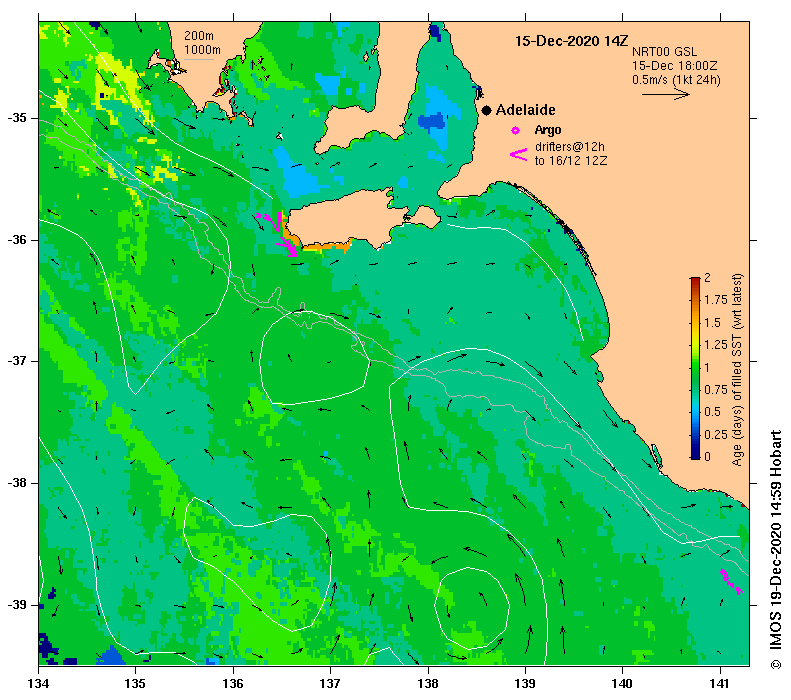
Task: Click the 'drifters@12h' legend text
Action: click(x=570, y=147)
